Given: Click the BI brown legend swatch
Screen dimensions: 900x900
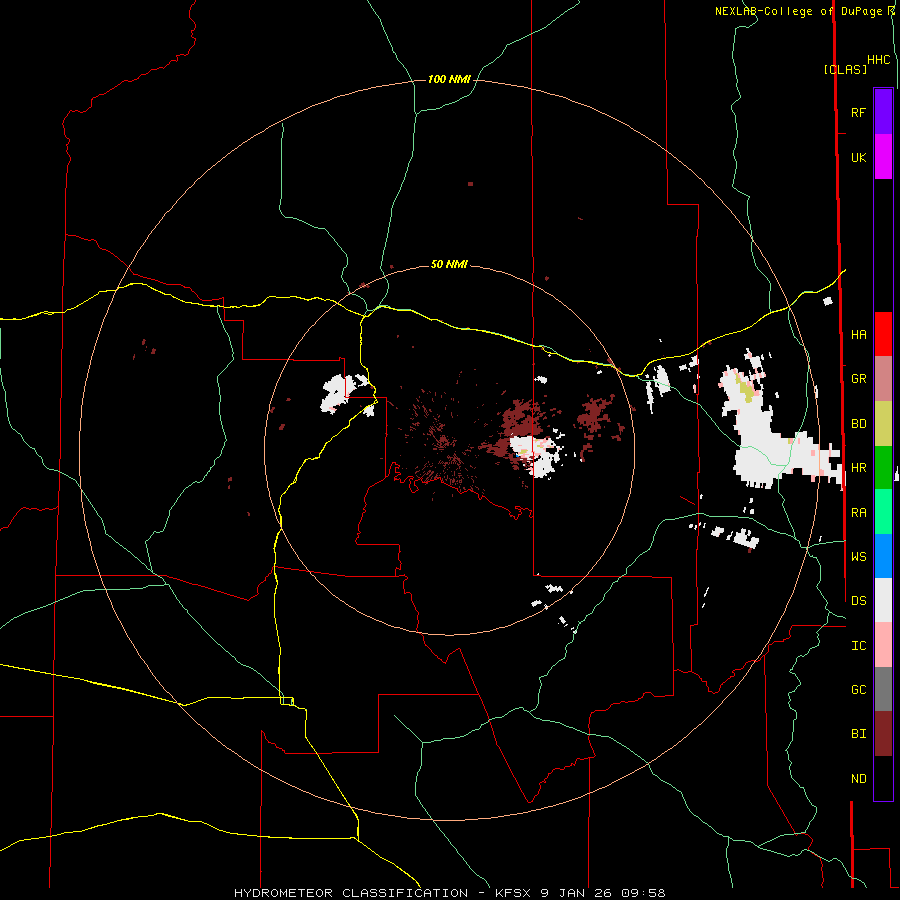Looking at the screenshot, I should (883, 734).
